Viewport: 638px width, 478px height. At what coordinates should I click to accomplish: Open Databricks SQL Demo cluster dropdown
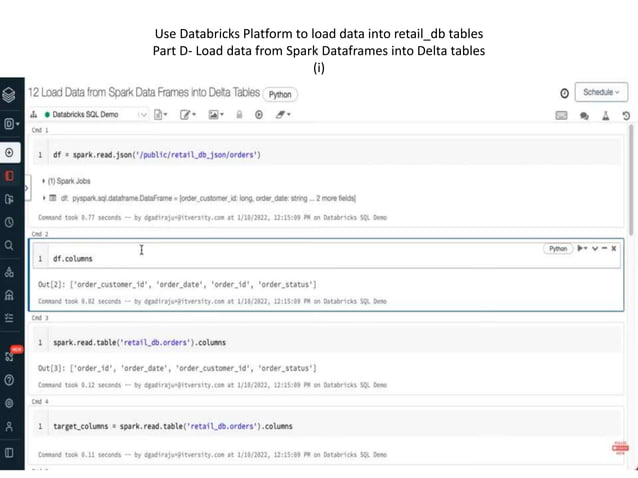(90, 115)
